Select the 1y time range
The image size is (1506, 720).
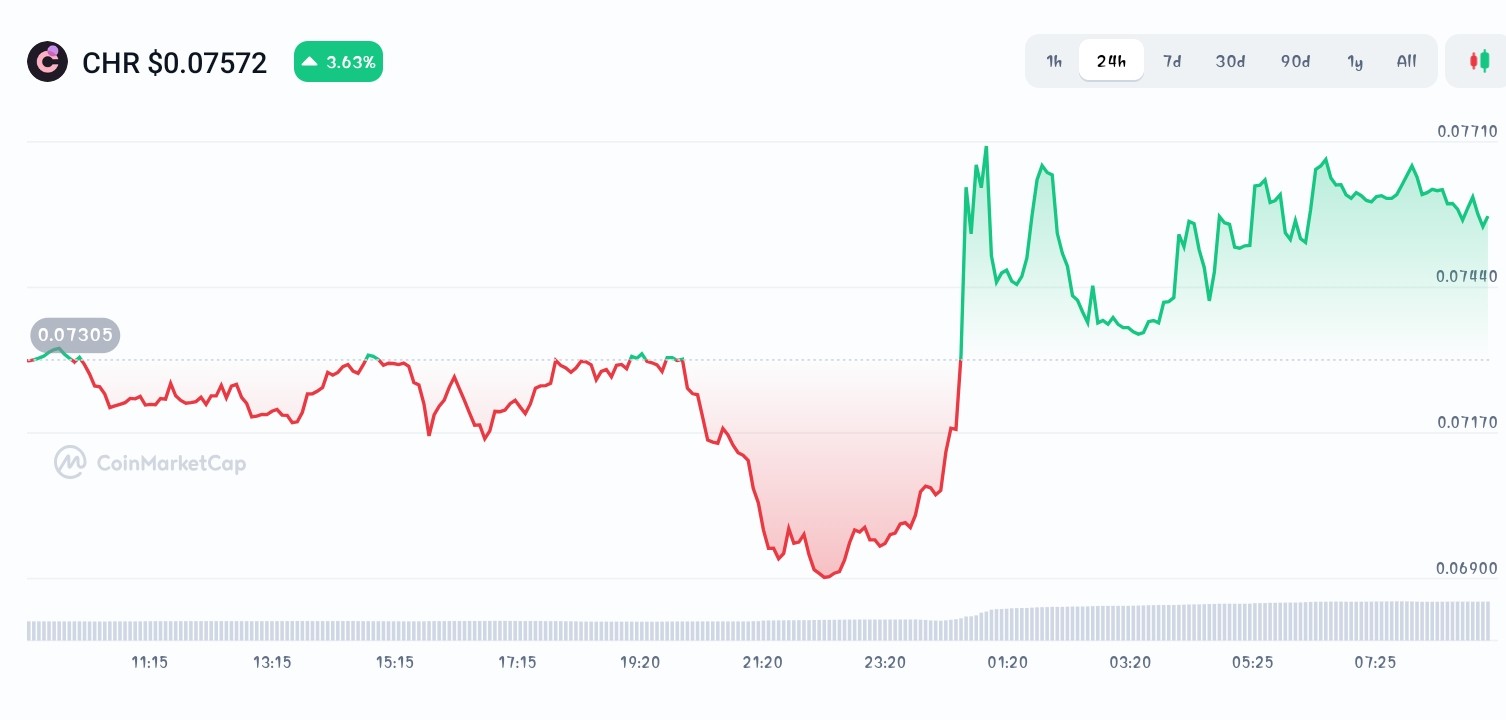pos(1355,61)
